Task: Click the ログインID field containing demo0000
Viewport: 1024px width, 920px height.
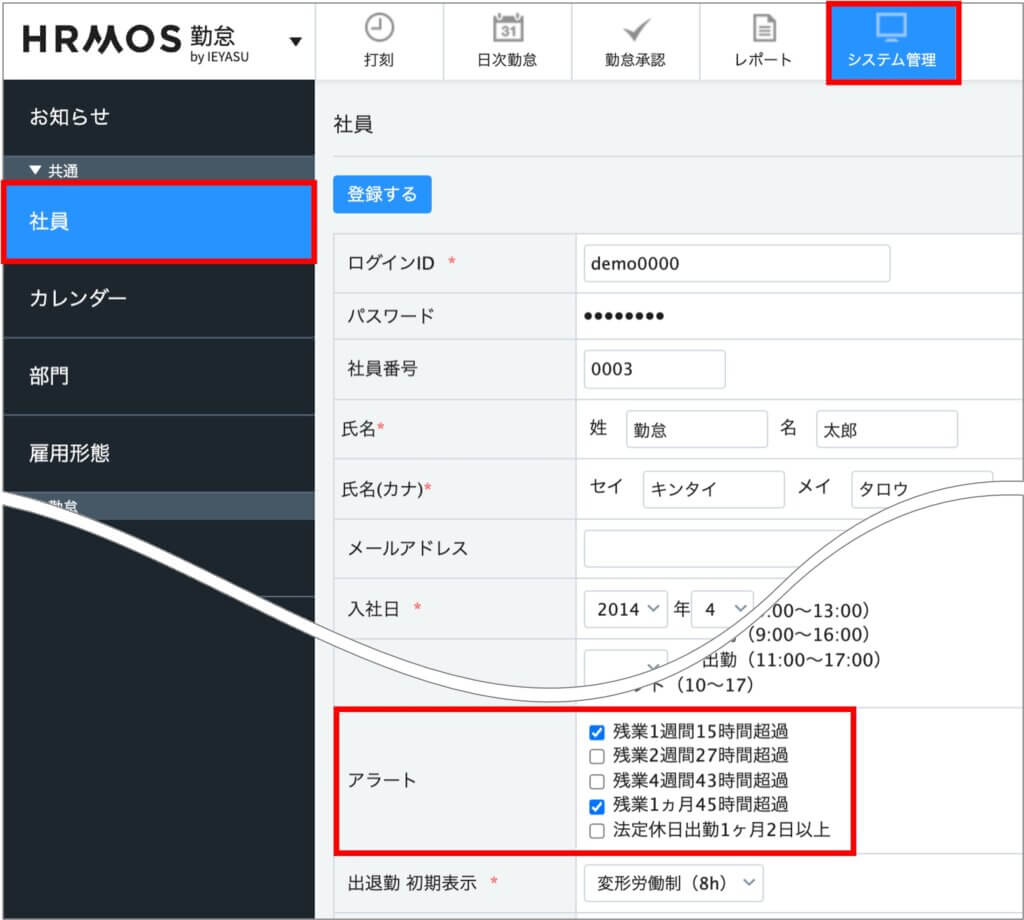Action: point(736,264)
